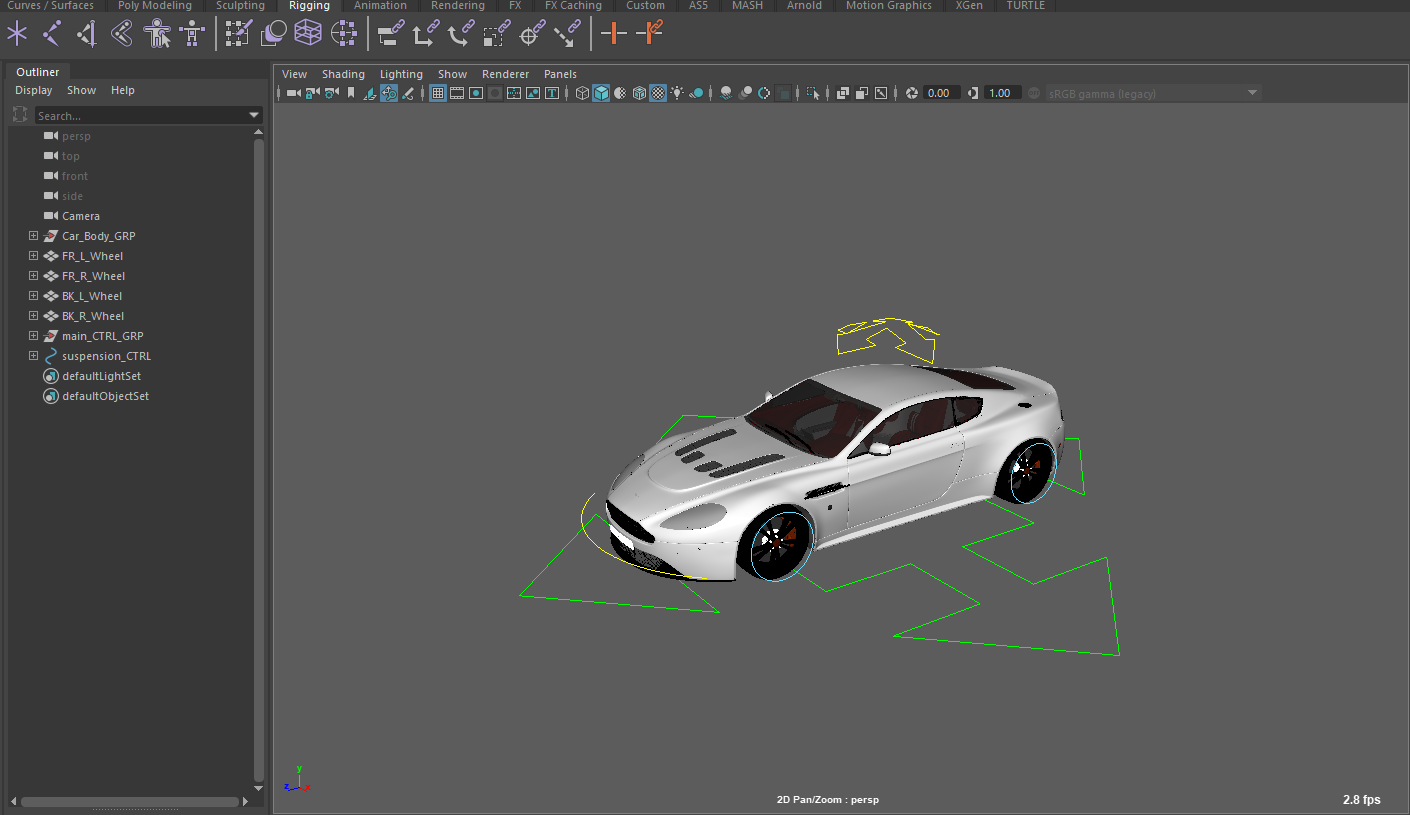
Task: Select defaultLightSet in the Outliner
Action: (x=101, y=376)
